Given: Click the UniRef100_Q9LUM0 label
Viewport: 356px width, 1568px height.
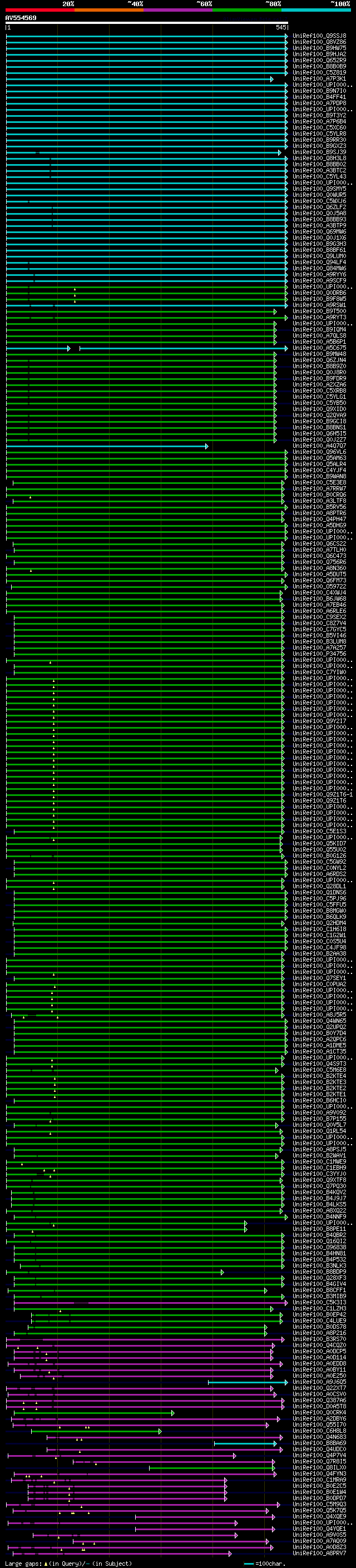Looking at the screenshot, I should [319, 256].
